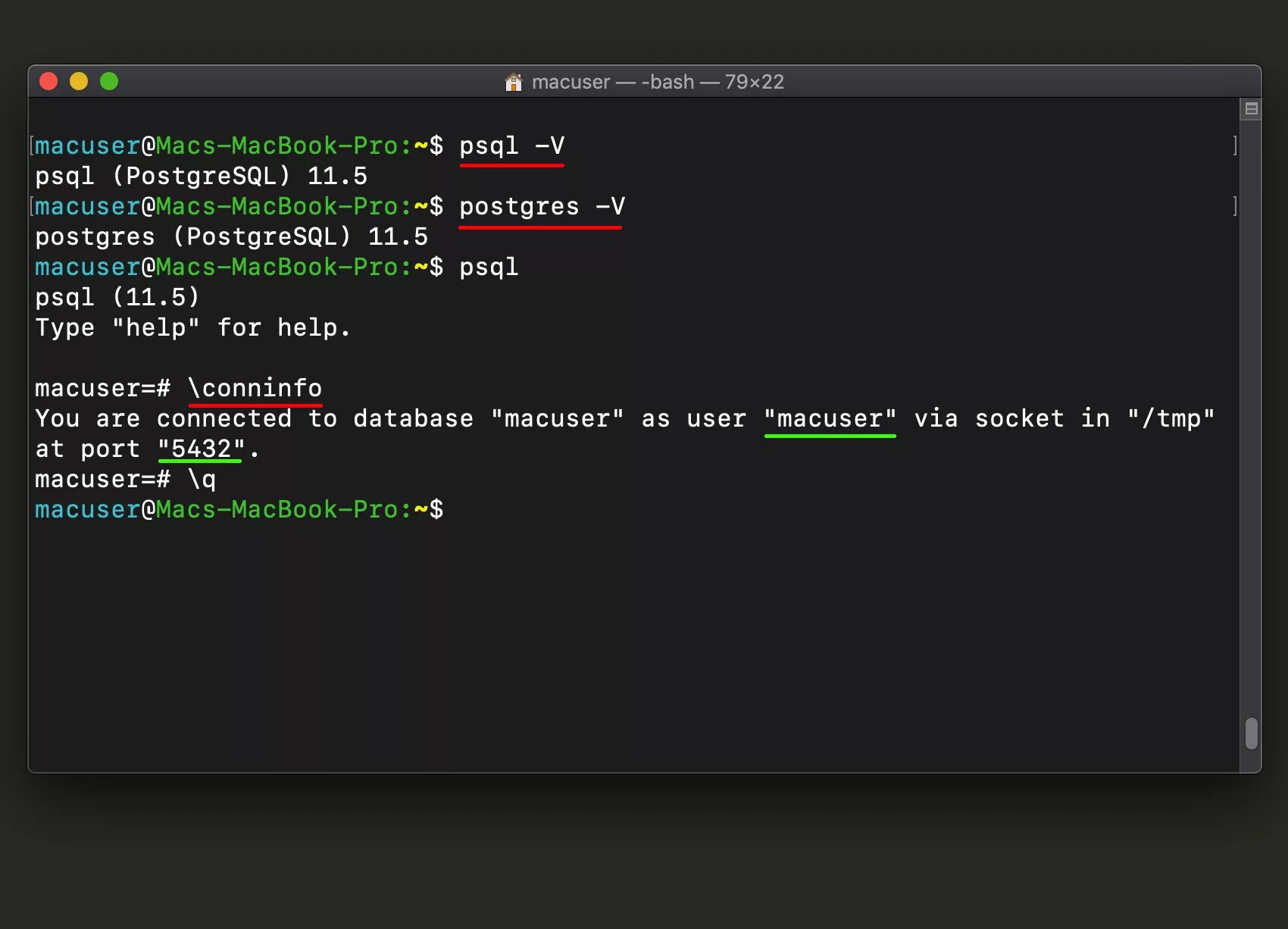Click the "postgres -V" command text
Viewport: 1288px width, 929px height.
tap(542, 206)
